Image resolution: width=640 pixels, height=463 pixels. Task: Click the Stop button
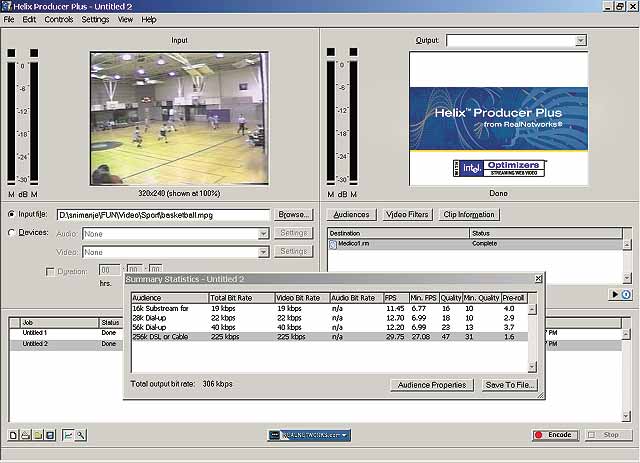point(609,435)
